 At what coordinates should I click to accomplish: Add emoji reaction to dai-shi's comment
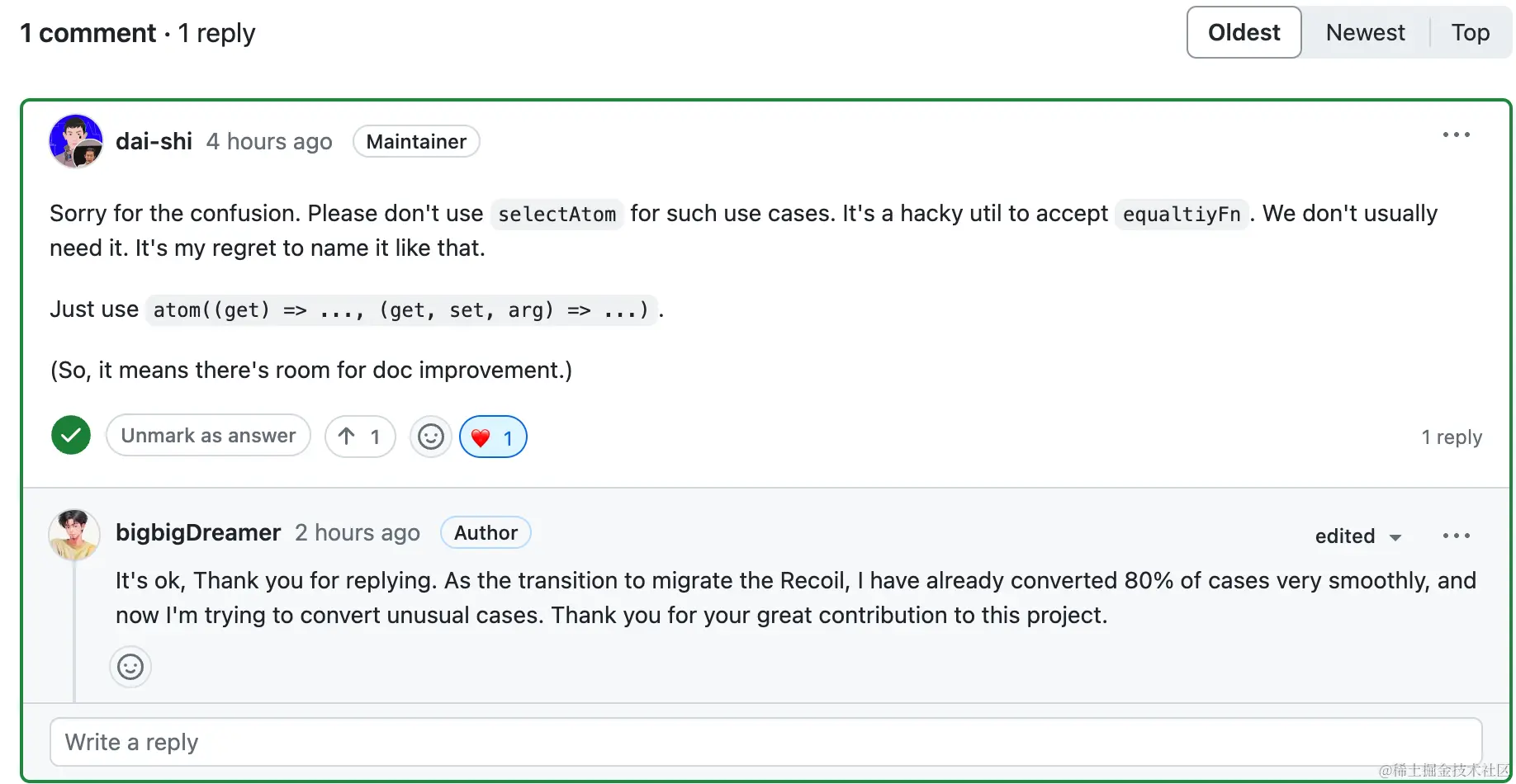(x=431, y=437)
